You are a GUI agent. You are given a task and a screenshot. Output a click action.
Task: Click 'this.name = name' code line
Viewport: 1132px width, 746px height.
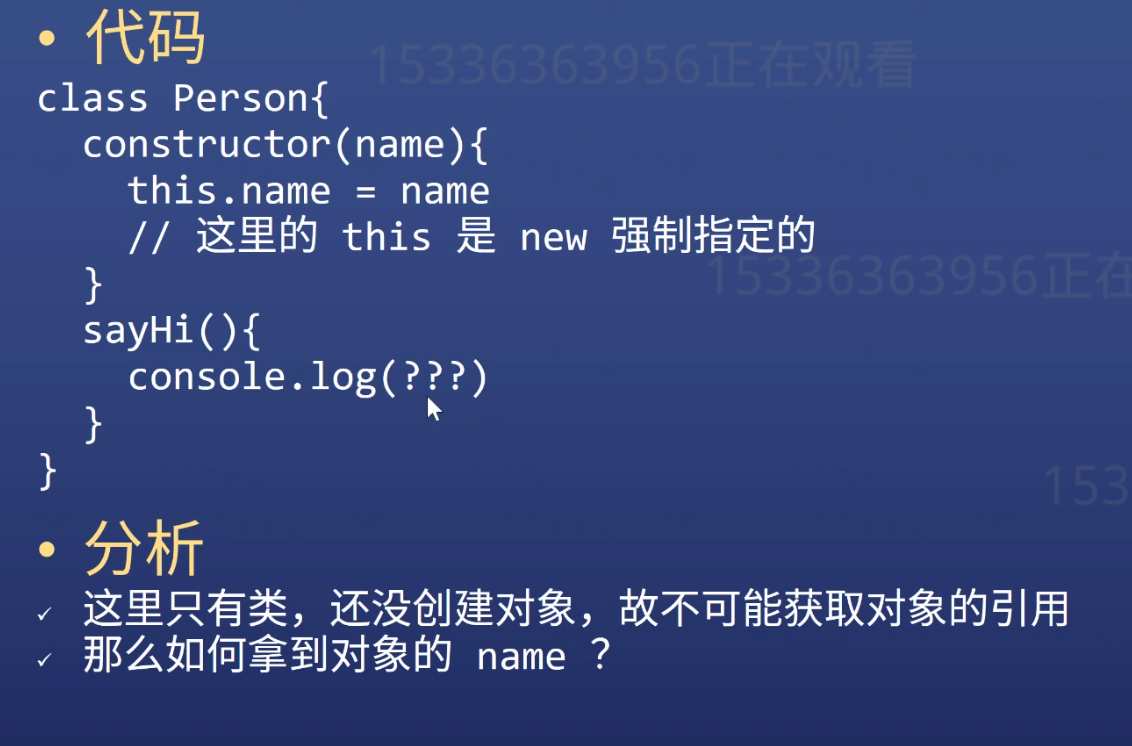coord(309,191)
